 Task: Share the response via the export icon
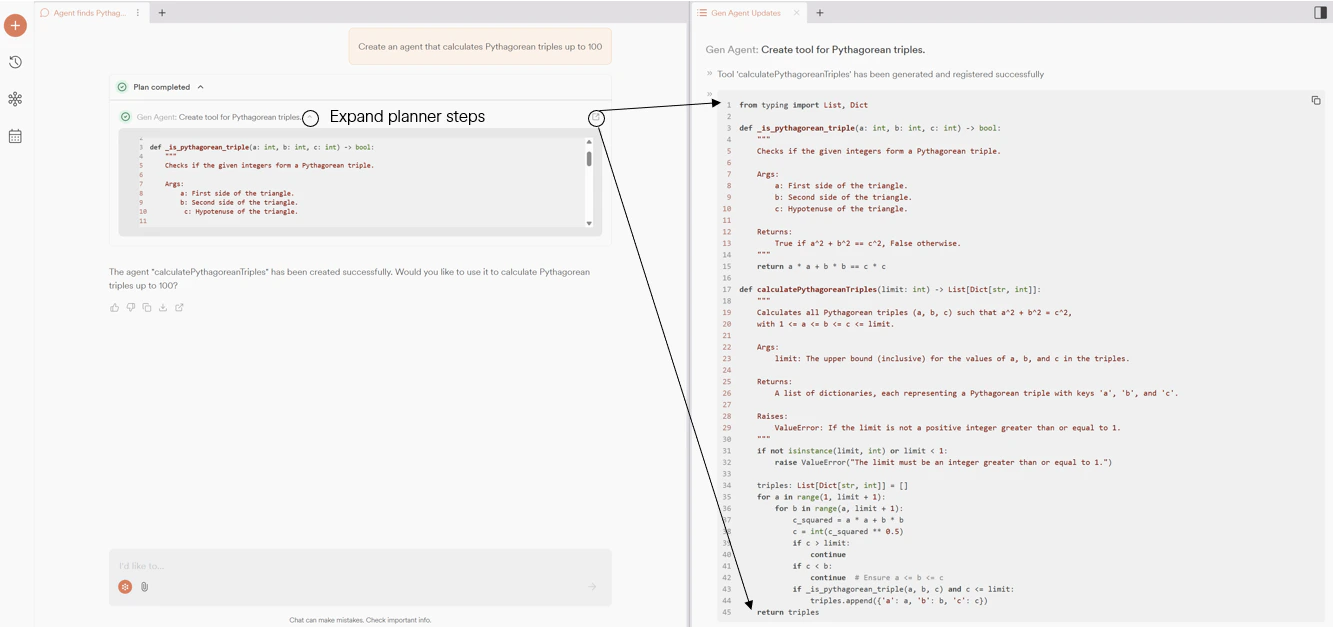point(179,307)
